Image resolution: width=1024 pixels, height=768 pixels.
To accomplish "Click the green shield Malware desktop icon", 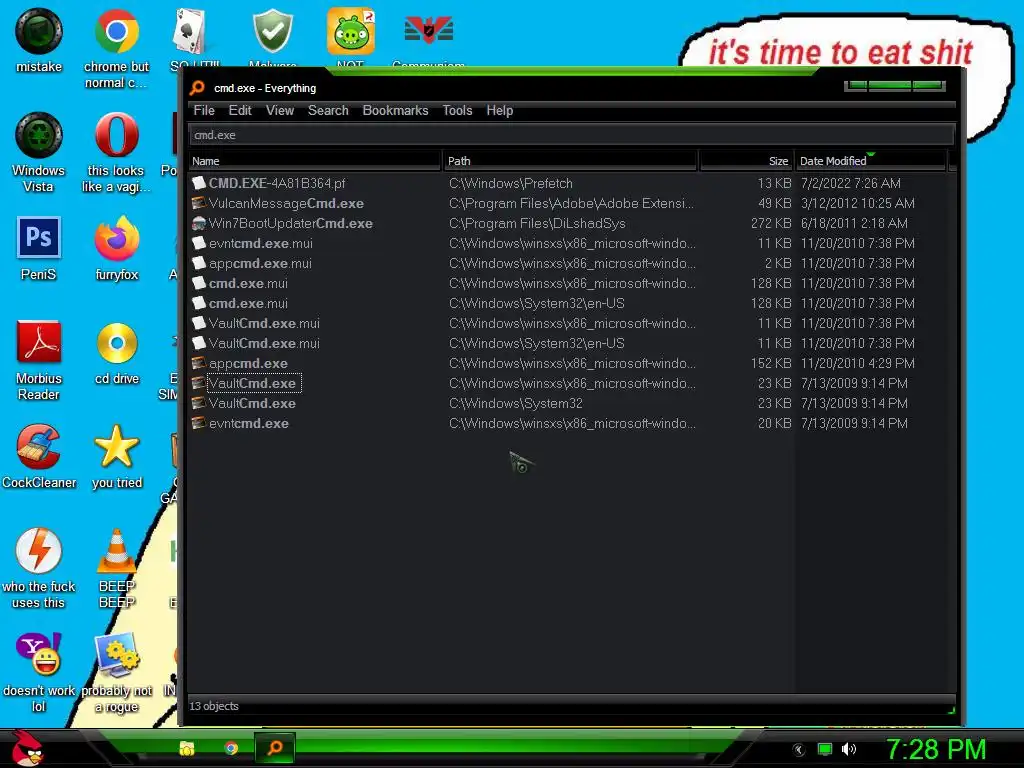I will click(272, 33).
